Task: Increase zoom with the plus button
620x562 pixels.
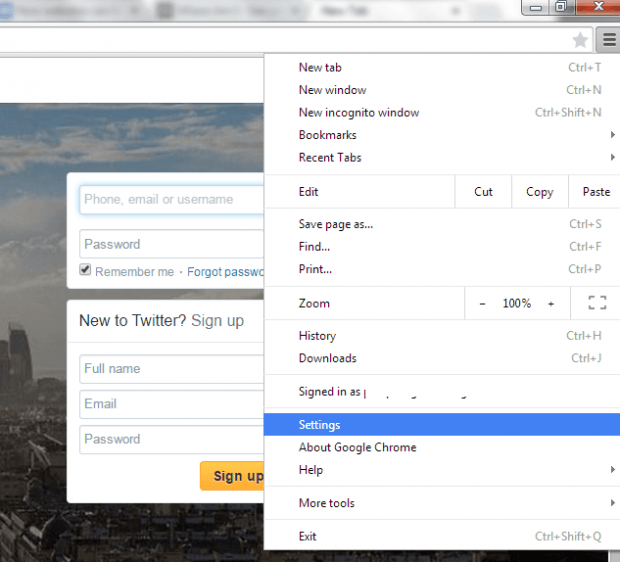Action: tap(551, 304)
